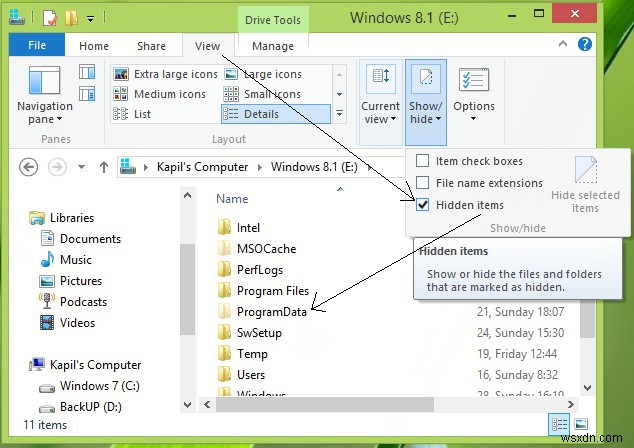The width and height of the screenshot is (634, 448).
Task: Switch to Medium icons layout
Action: 160,94
